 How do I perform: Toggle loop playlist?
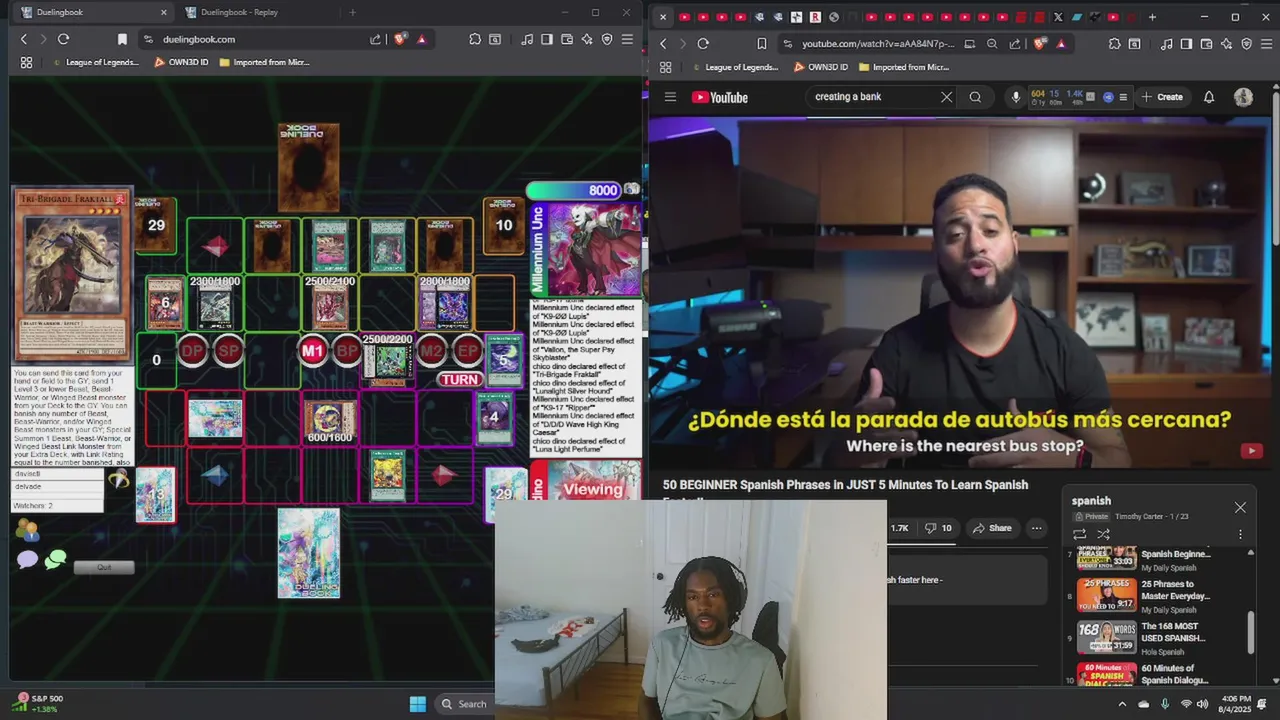(x=1079, y=534)
